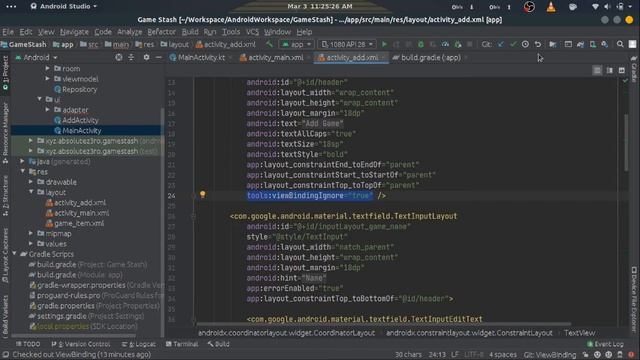This screenshot has width=640, height=360.
Task: Click the Version Control tool button
Action: [x=81, y=344]
